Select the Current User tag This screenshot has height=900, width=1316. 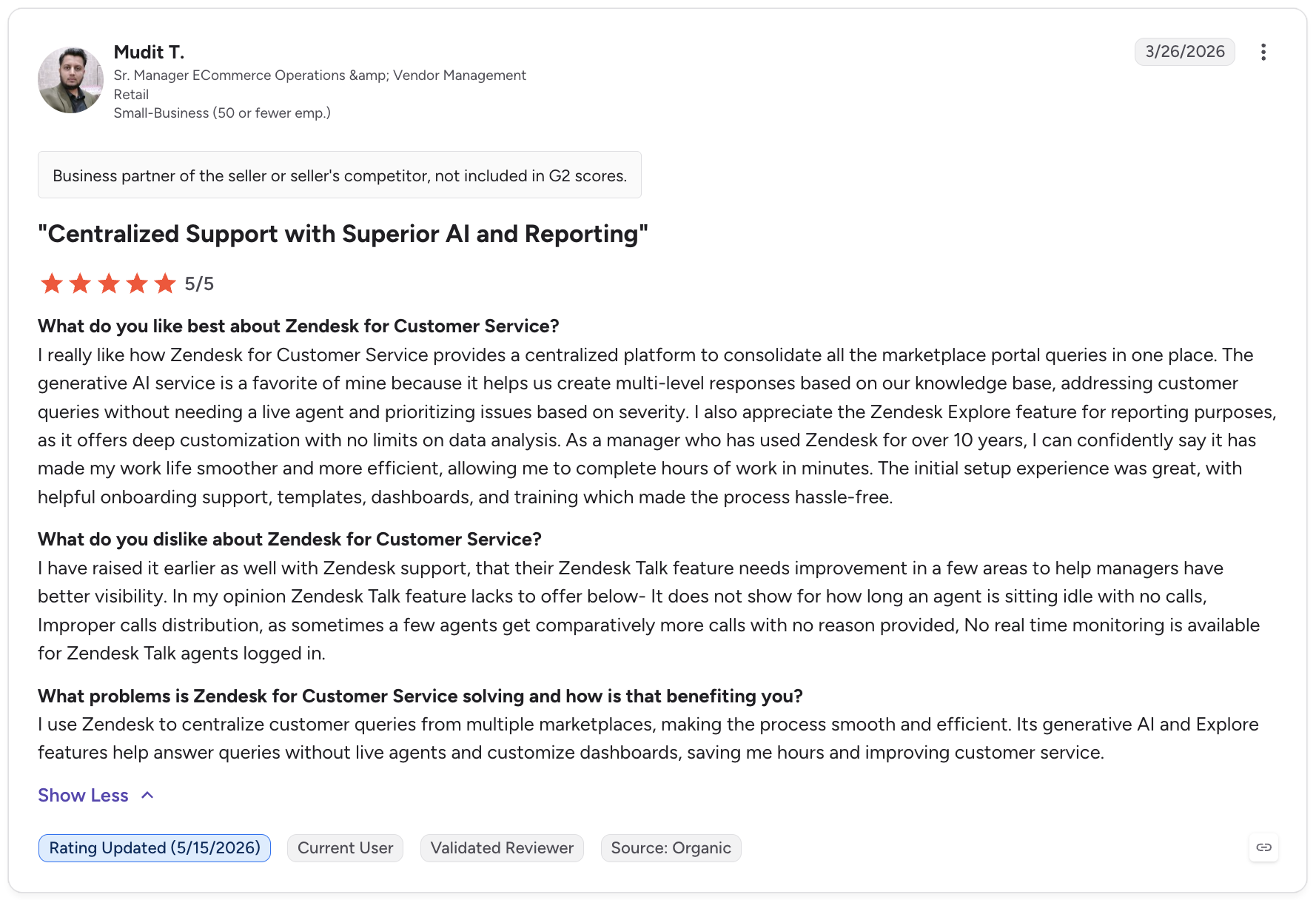pos(345,848)
